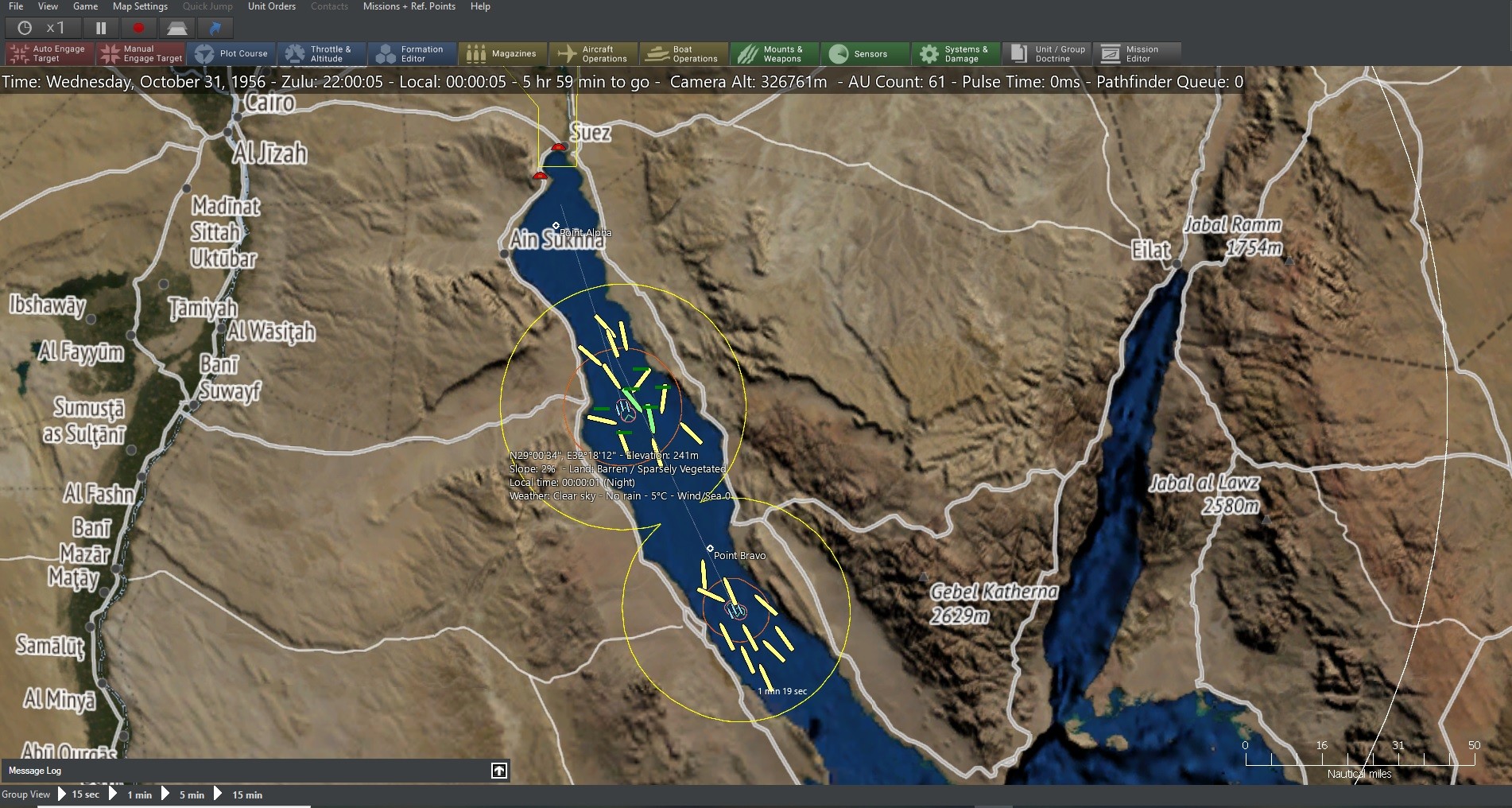Enable Auto Engage Target
This screenshot has width=1512, height=808.
48,53
